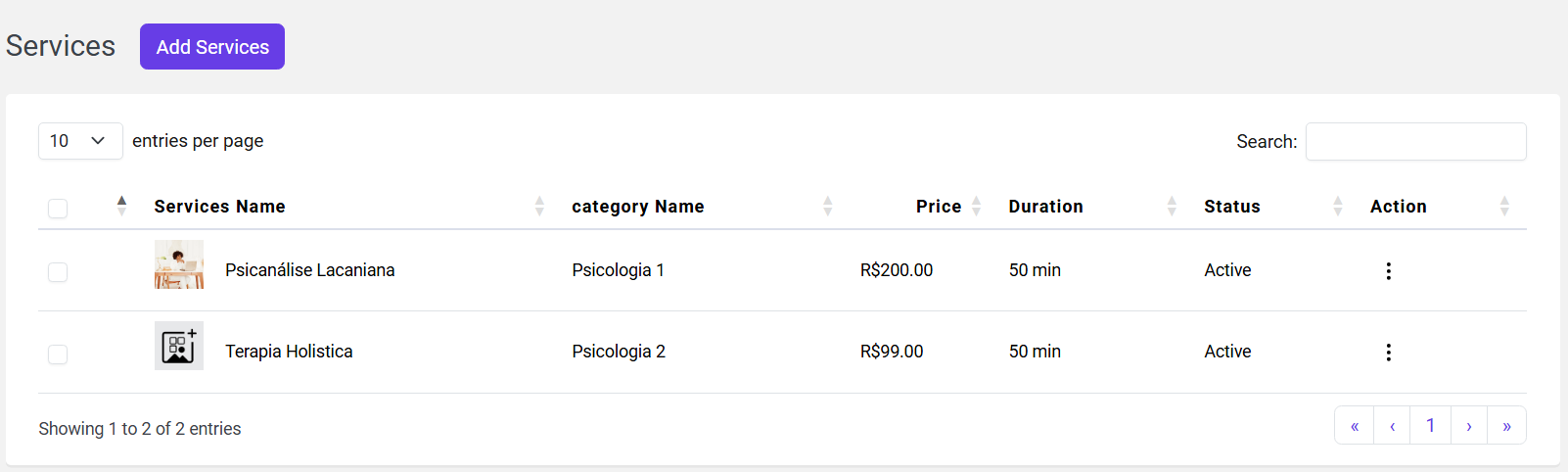Screen dimensions: 1568x472
Task: Sort table by Services Name
Action: point(219,207)
